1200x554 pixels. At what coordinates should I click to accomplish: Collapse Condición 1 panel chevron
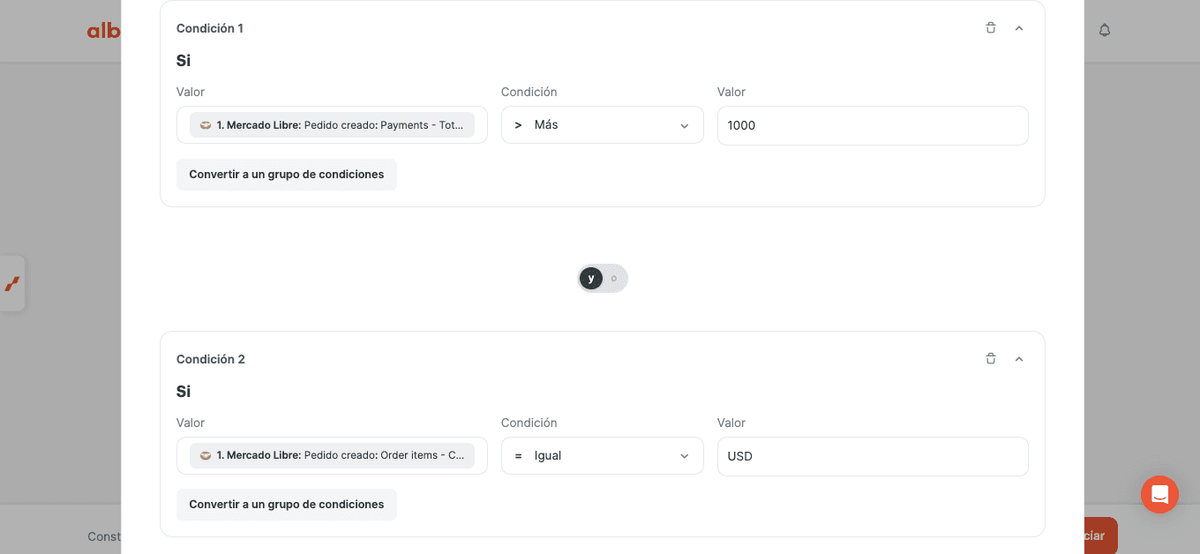[1019, 28]
